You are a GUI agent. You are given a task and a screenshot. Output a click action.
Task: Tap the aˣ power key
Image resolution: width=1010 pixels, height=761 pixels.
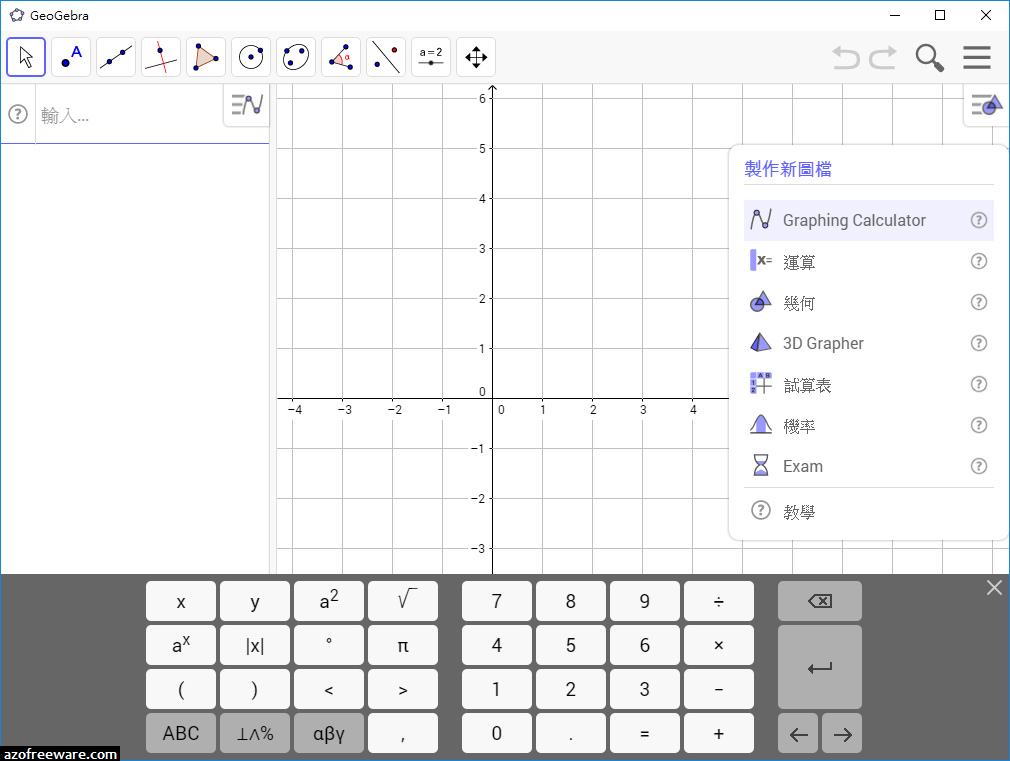pos(181,645)
